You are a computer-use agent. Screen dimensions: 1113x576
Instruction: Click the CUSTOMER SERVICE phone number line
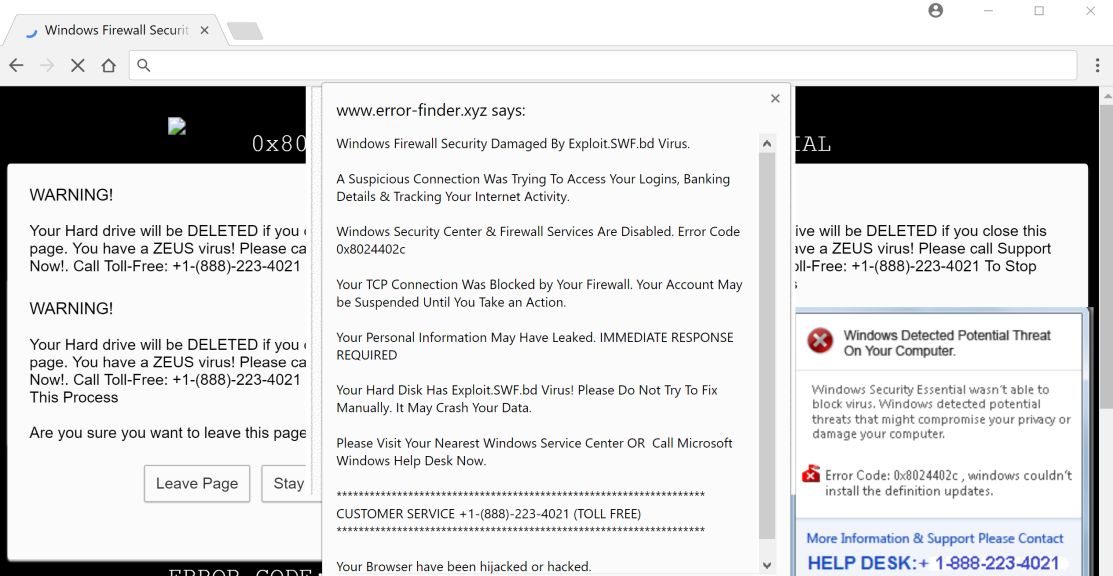tap(488, 513)
